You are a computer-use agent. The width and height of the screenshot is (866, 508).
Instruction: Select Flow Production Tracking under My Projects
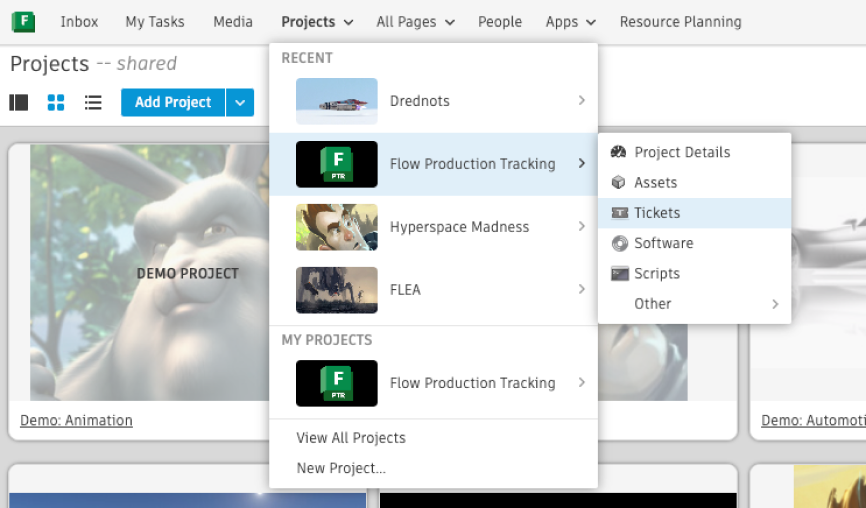(x=434, y=383)
